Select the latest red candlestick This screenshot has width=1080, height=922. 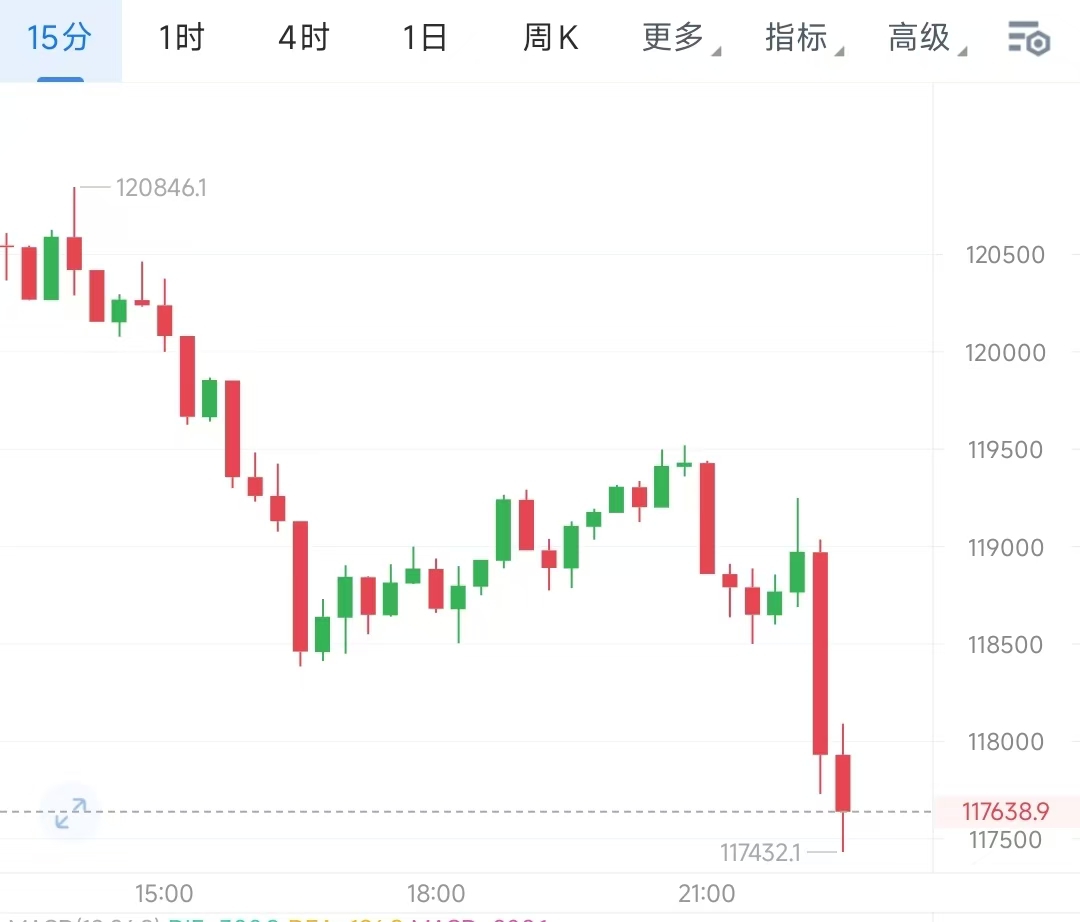point(843,782)
